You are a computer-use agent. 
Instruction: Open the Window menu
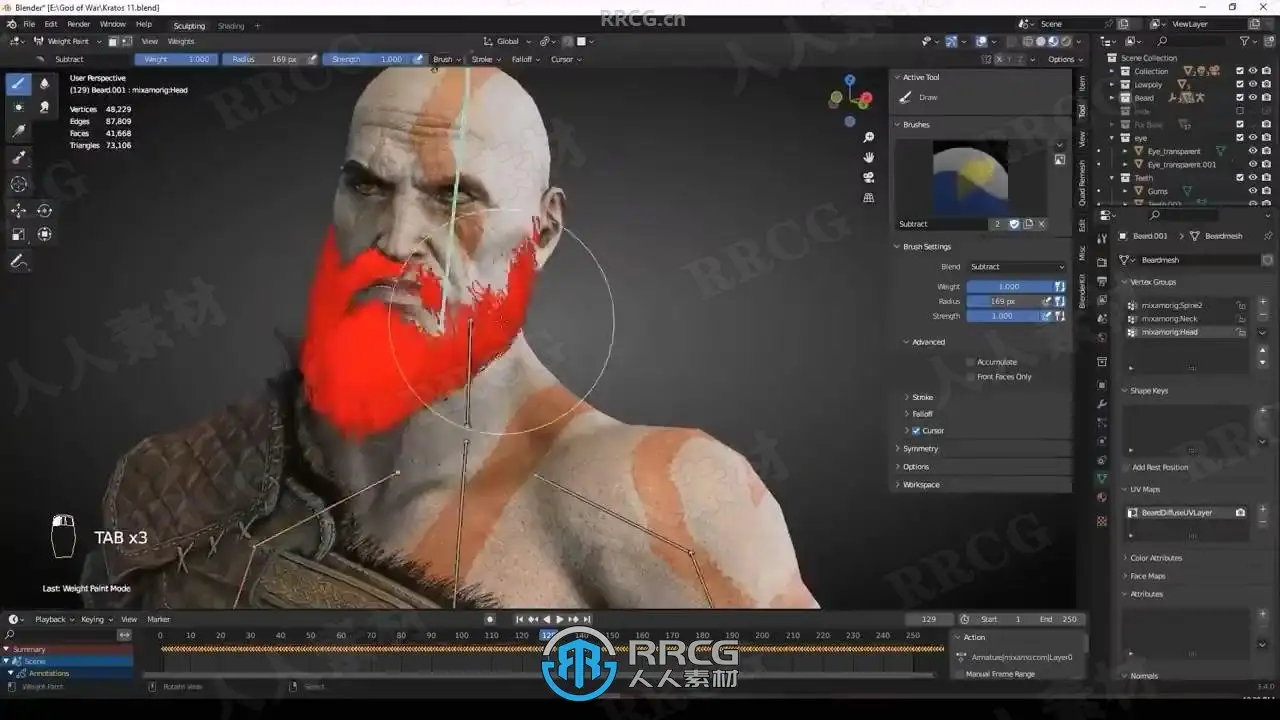[113, 24]
